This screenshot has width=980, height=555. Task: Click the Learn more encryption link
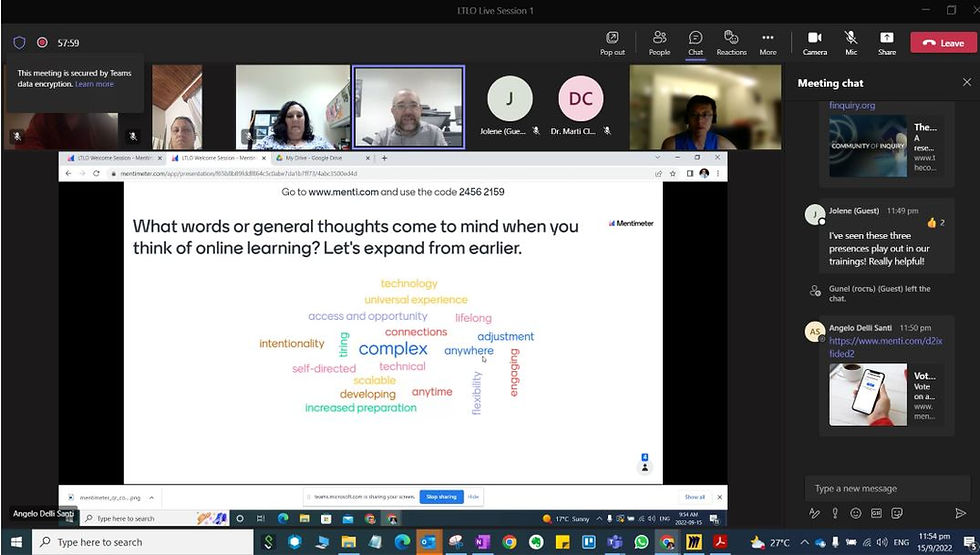point(94,84)
